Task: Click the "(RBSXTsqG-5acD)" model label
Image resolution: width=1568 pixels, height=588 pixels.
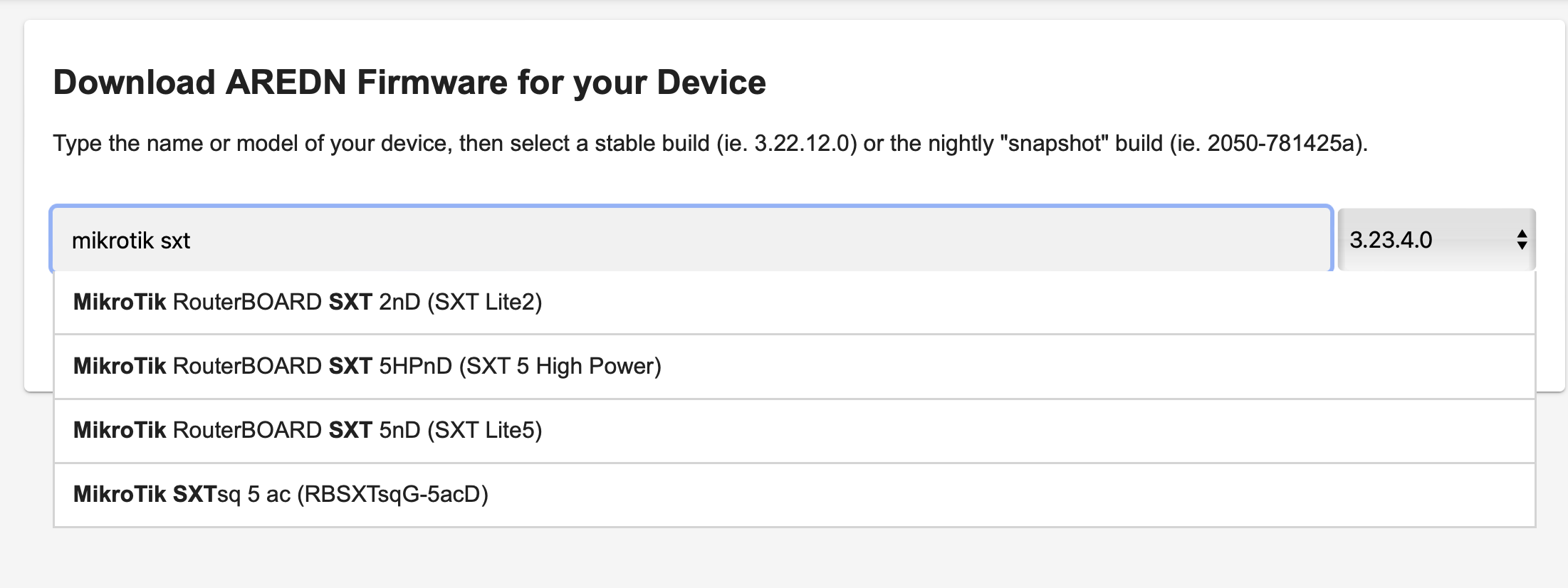Action: pyautogui.click(x=392, y=495)
